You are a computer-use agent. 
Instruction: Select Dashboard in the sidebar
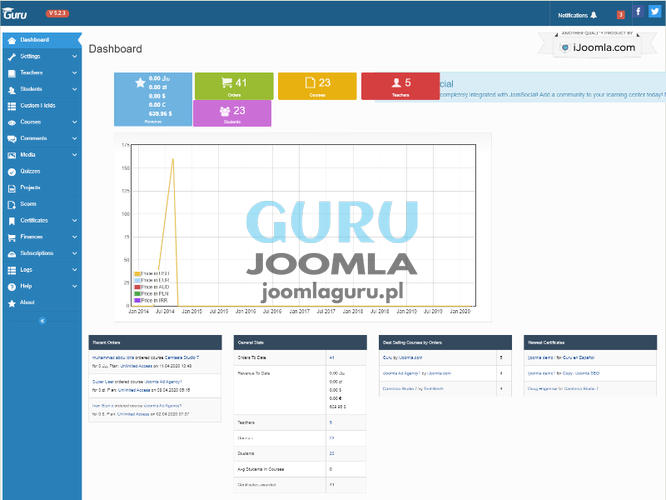pyautogui.click(x=42, y=40)
